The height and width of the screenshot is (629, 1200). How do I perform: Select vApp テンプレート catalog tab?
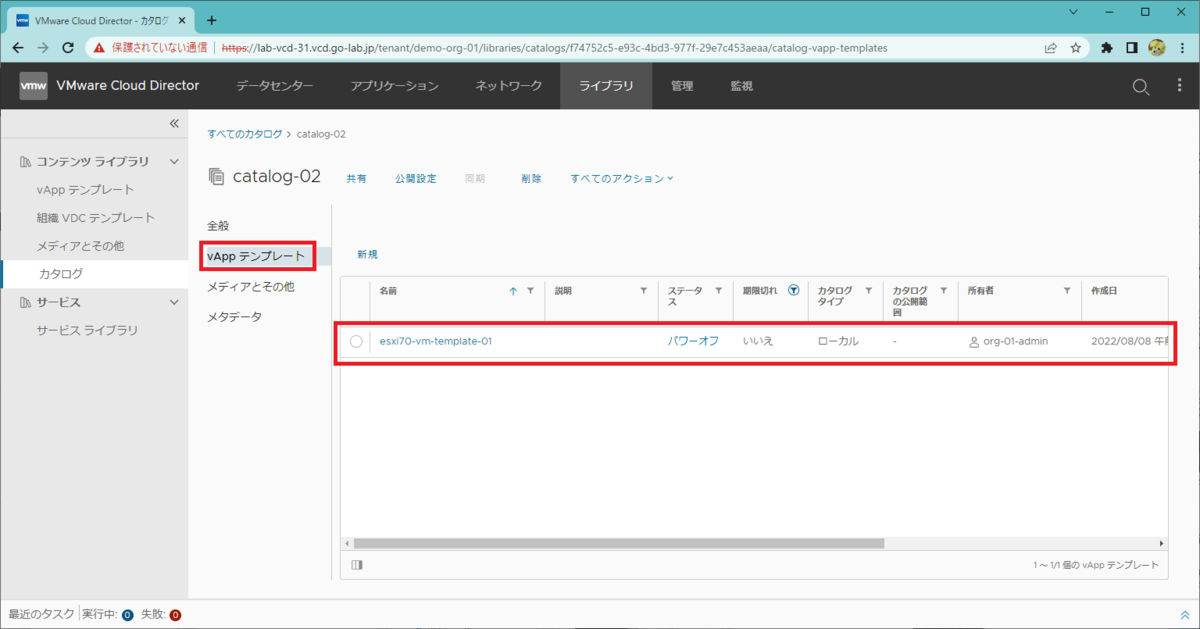coord(256,257)
